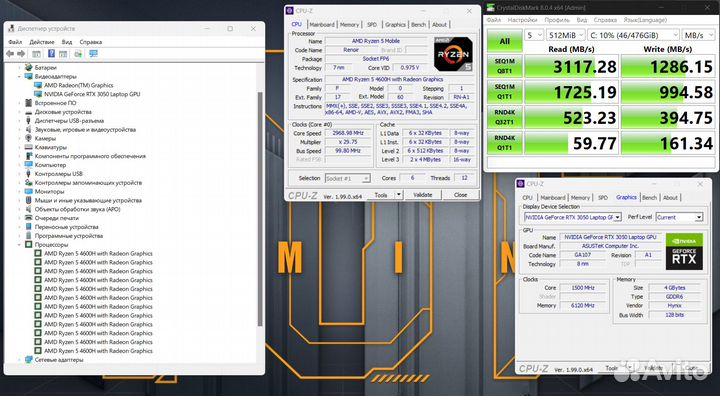Click the icon beside Компоненты программного обеспечения
The image size is (720, 396).
click(x=28, y=156)
